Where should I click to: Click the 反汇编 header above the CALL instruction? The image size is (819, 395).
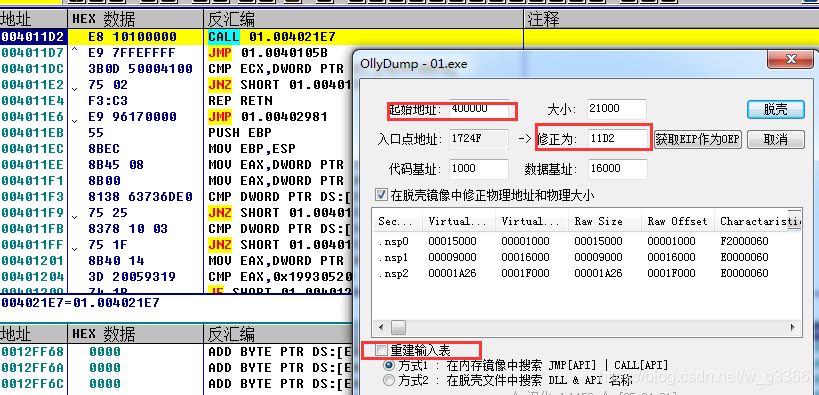point(363,20)
